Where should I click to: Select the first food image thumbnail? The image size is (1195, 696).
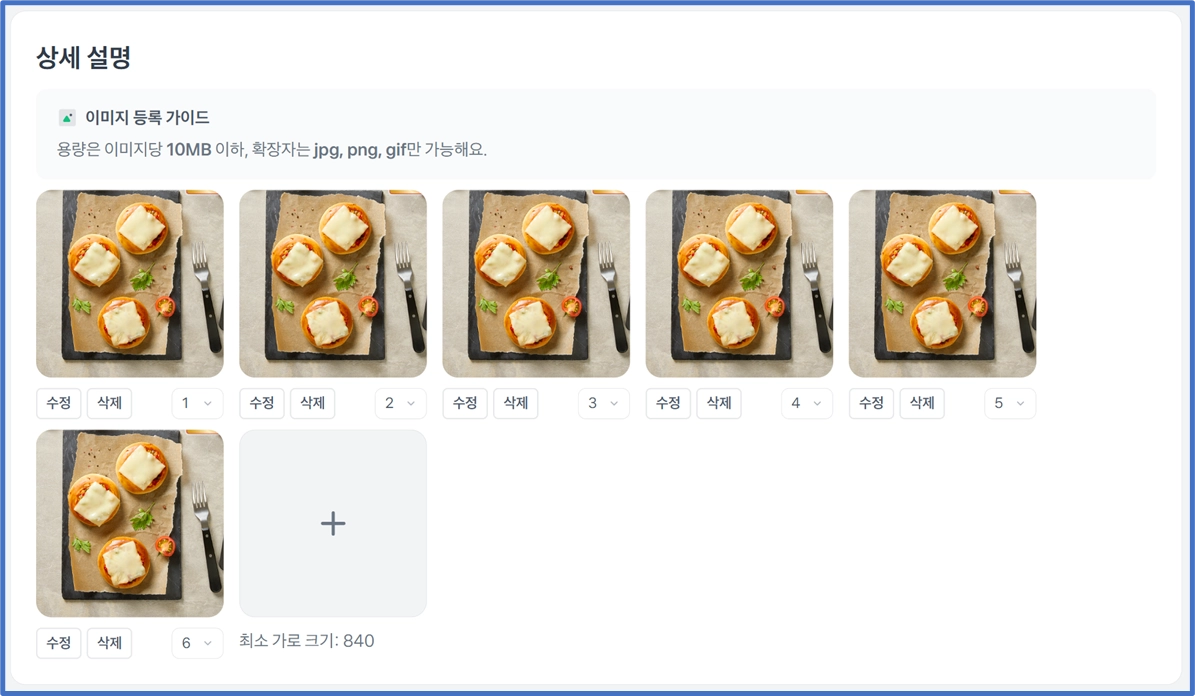[x=130, y=283]
